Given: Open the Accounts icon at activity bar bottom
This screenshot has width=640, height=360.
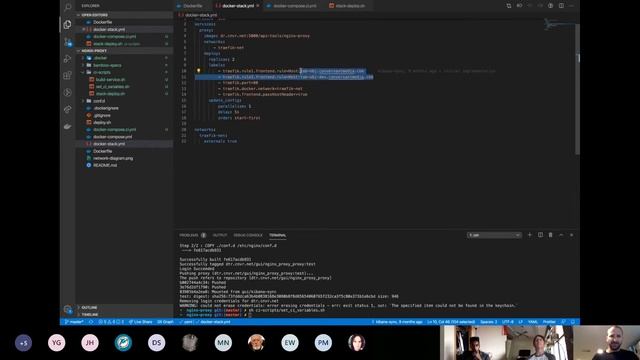Looking at the screenshot, I should [x=68, y=310].
